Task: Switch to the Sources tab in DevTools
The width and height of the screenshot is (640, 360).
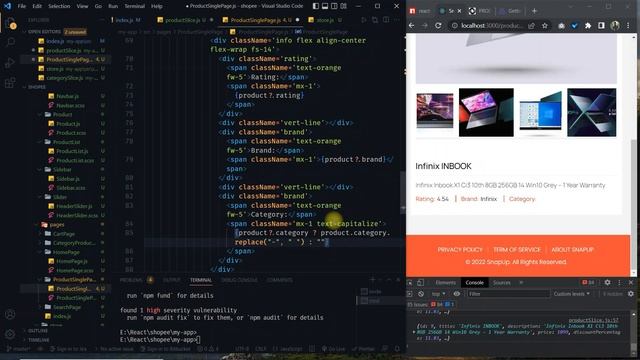Action: tap(502, 282)
